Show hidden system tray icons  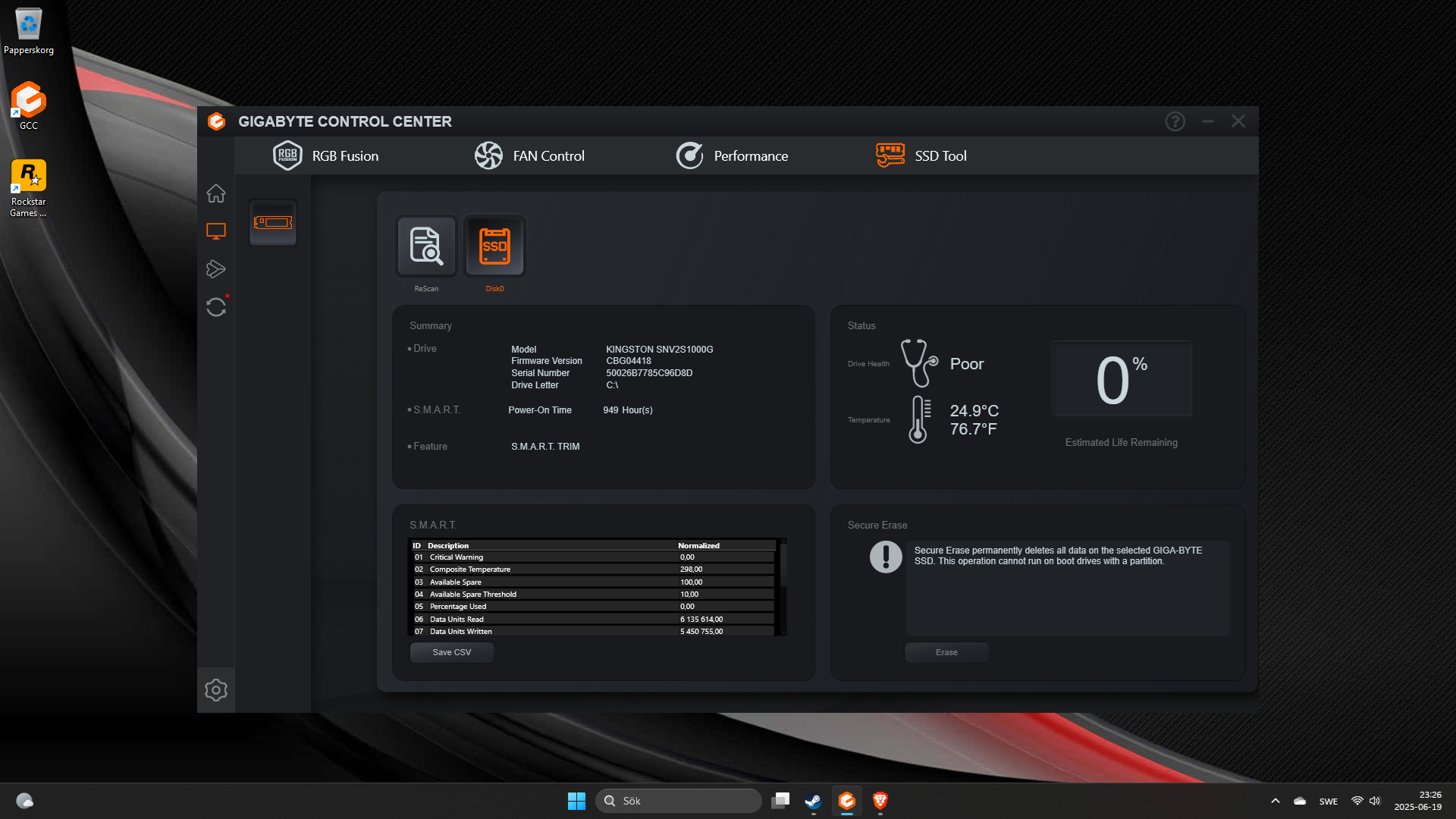coord(1276,801)
